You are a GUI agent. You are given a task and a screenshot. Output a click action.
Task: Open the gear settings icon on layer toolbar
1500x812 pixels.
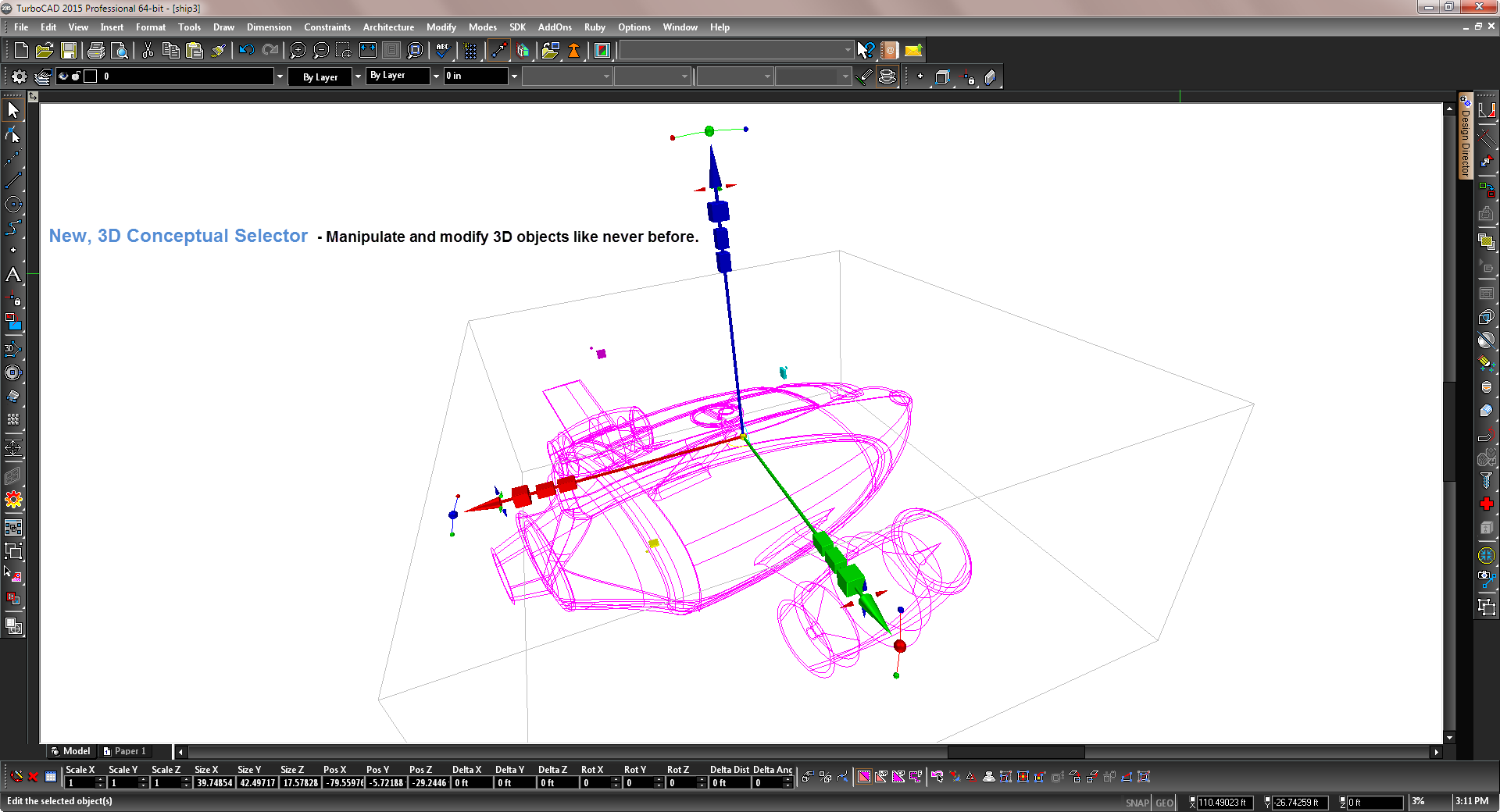click(19, 77)
